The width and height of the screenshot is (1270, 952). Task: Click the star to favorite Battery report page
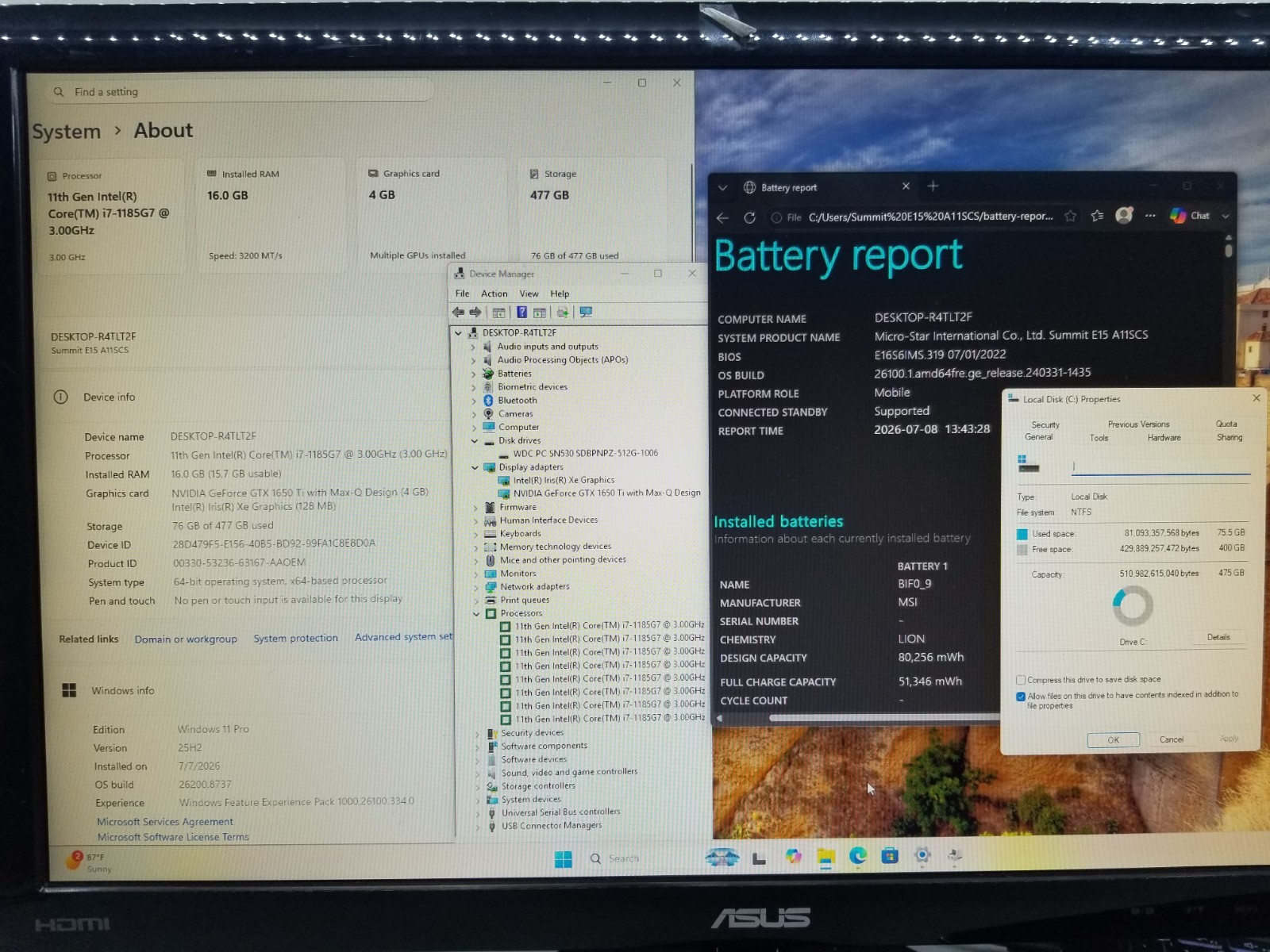[1070, 216]
